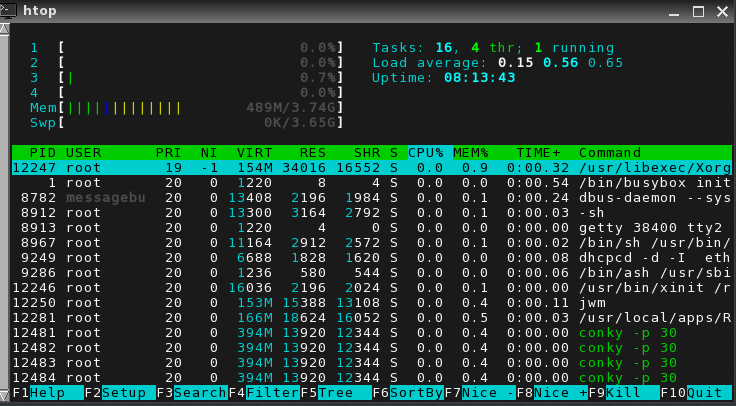Sort by MEM% column header
This screenshot has height=406, width=736.
tap(471, 153)
